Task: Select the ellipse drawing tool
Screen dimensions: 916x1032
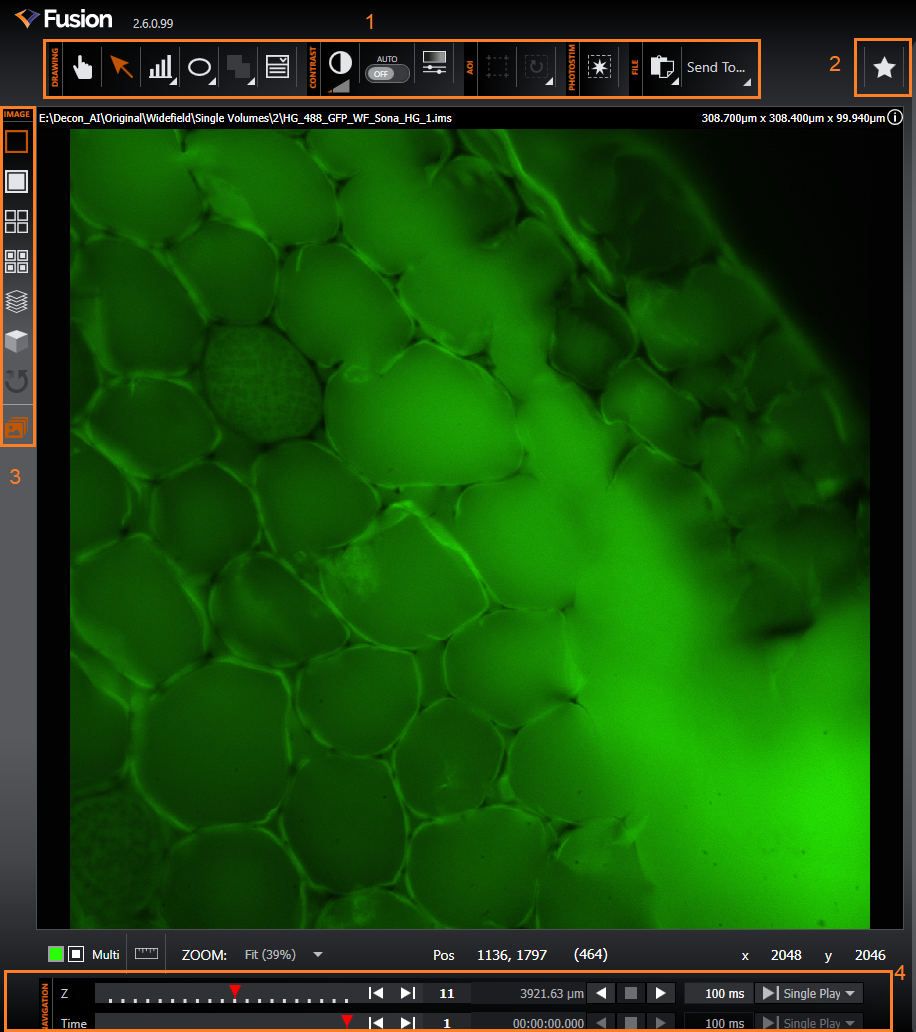Action: pyautogui.click(x=200, y=67)
